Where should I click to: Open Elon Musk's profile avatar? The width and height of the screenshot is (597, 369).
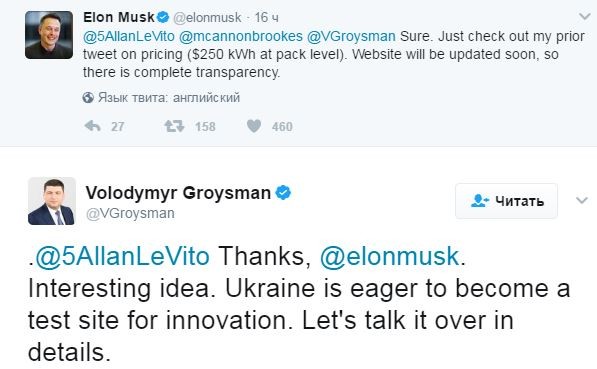[49, 35]
